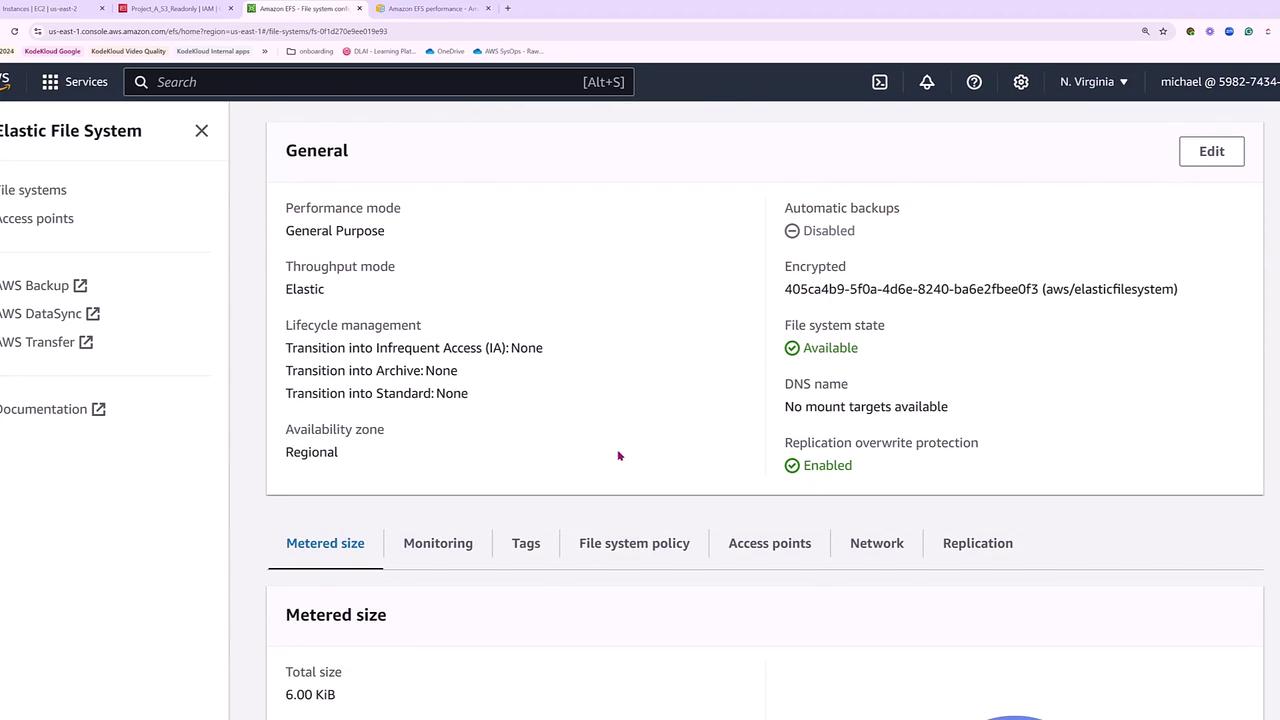The image size is (1280, 720).
Task: Open a new browser tab
Action: (x=507, y=8)
